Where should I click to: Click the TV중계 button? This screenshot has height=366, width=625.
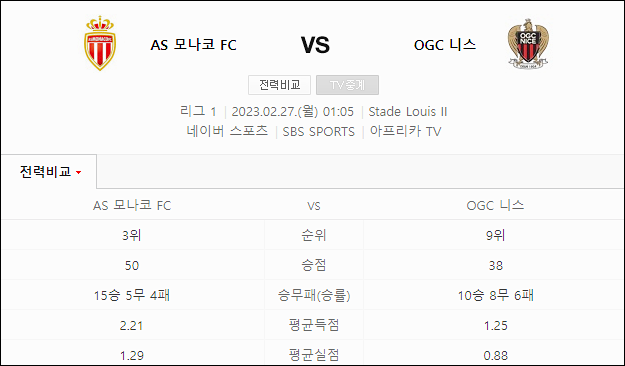[x=348, y=85]
